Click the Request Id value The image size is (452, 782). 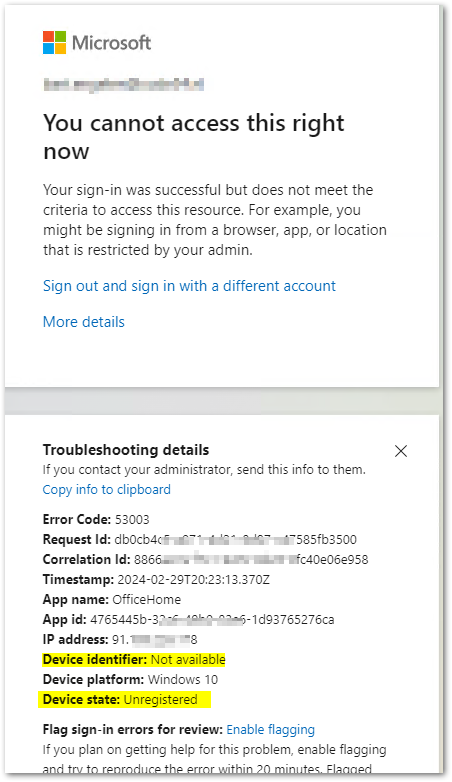[235, 540]
